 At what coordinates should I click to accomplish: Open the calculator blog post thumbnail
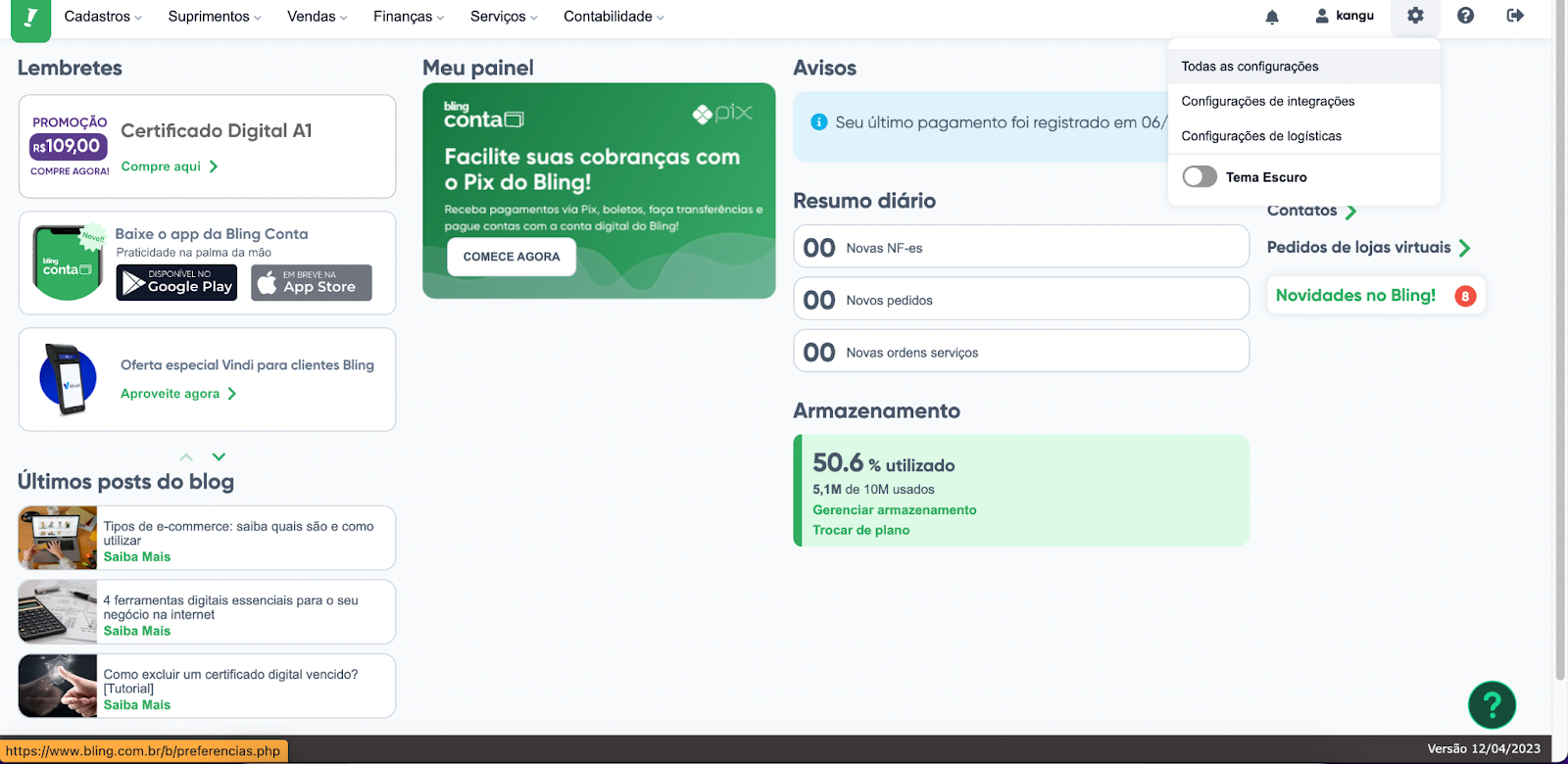click(58, 612)
